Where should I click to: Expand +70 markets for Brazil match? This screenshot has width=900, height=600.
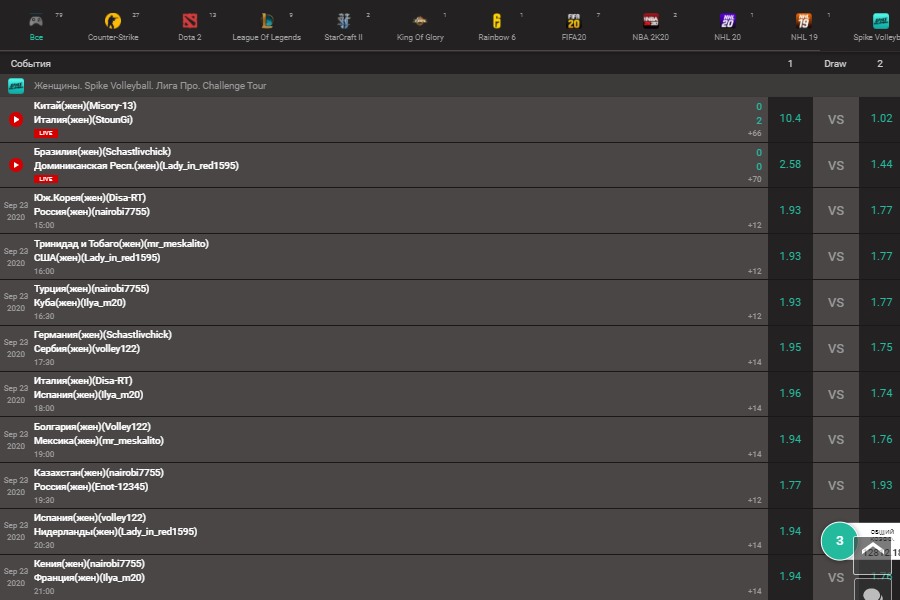pos(754,179)
